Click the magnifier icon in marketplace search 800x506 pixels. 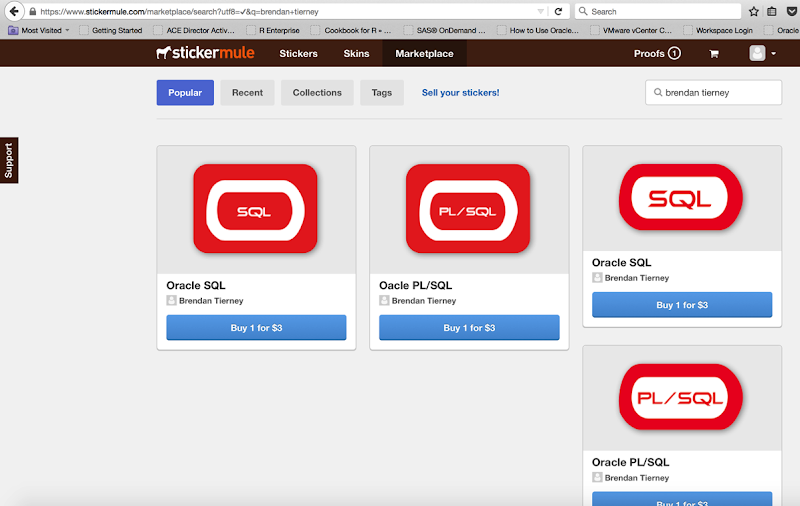[x=658, y=92]
